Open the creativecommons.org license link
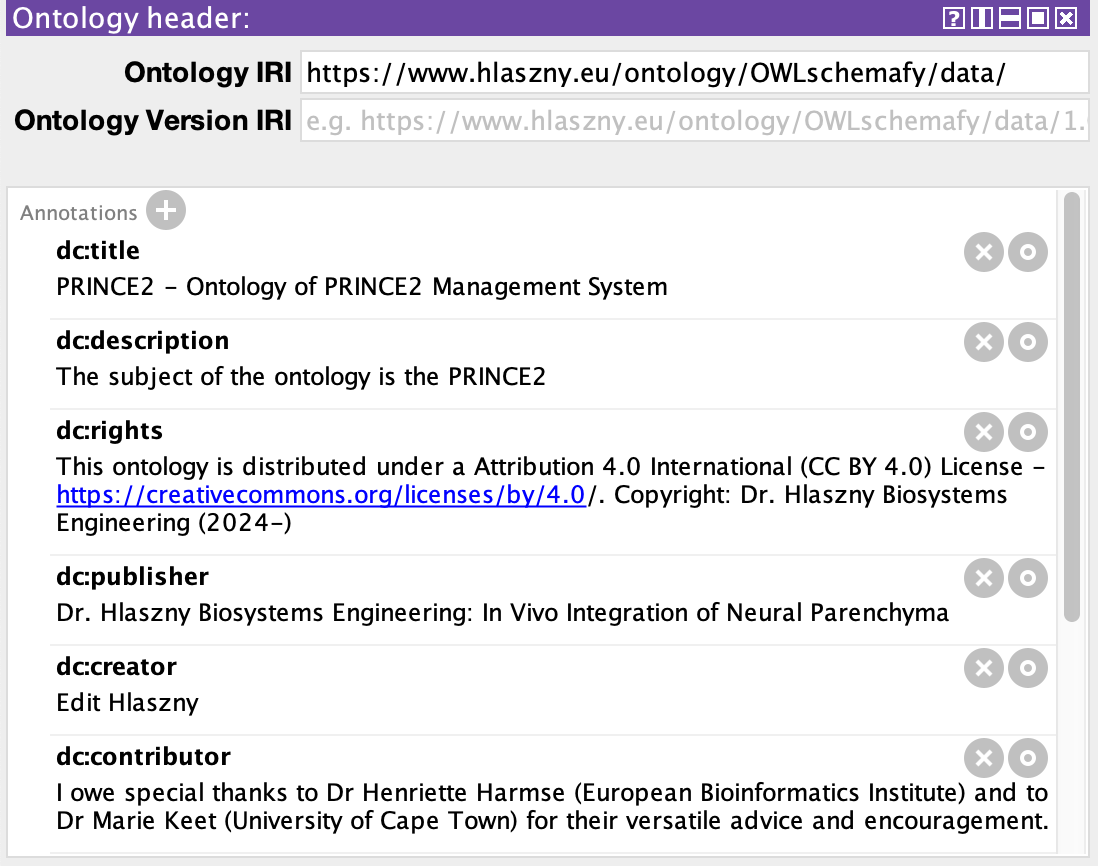Screen dimensions: 1098x866 [320, 496]
